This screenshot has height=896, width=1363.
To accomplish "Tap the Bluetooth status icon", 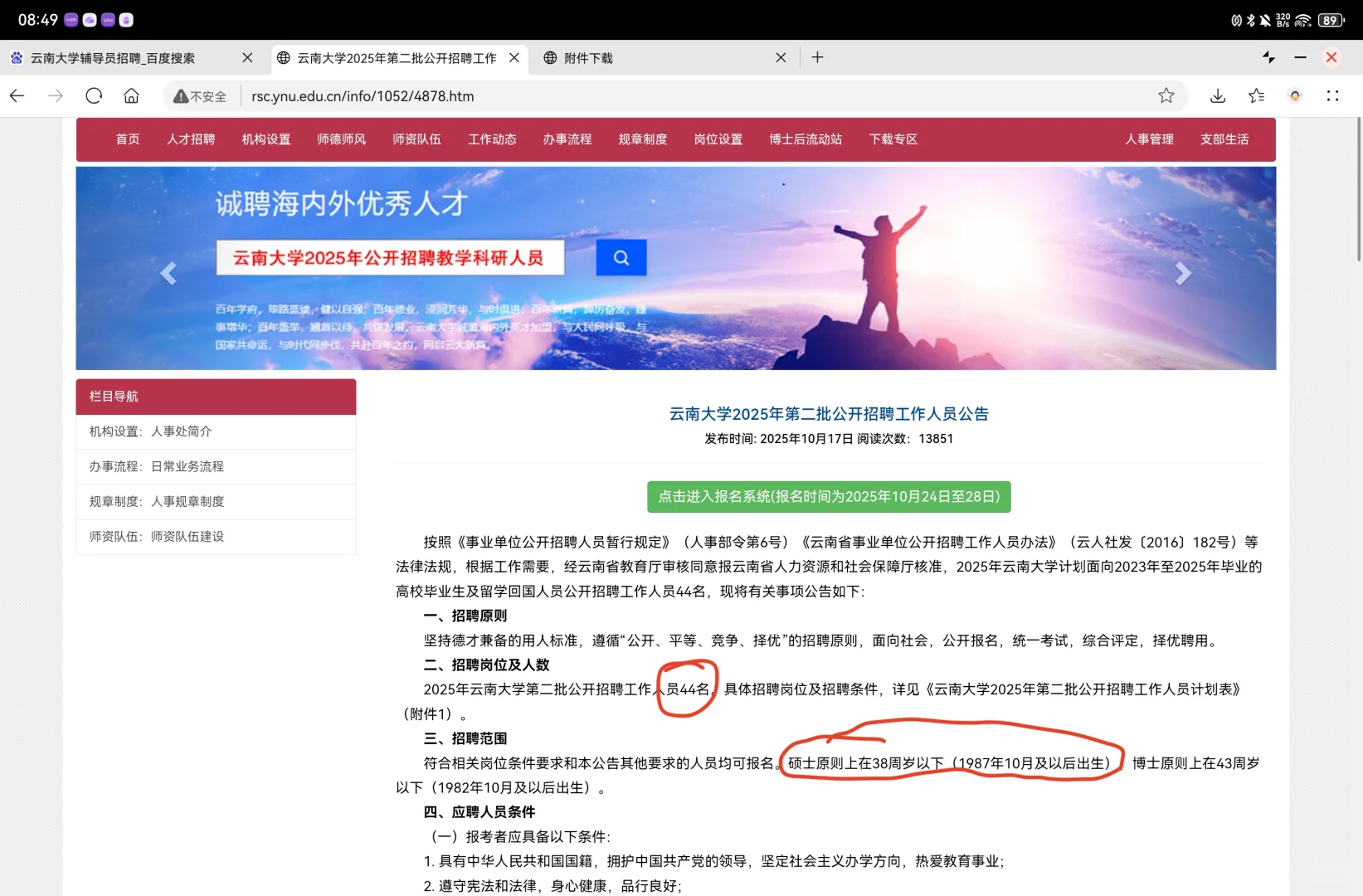I will point(1251,20).
